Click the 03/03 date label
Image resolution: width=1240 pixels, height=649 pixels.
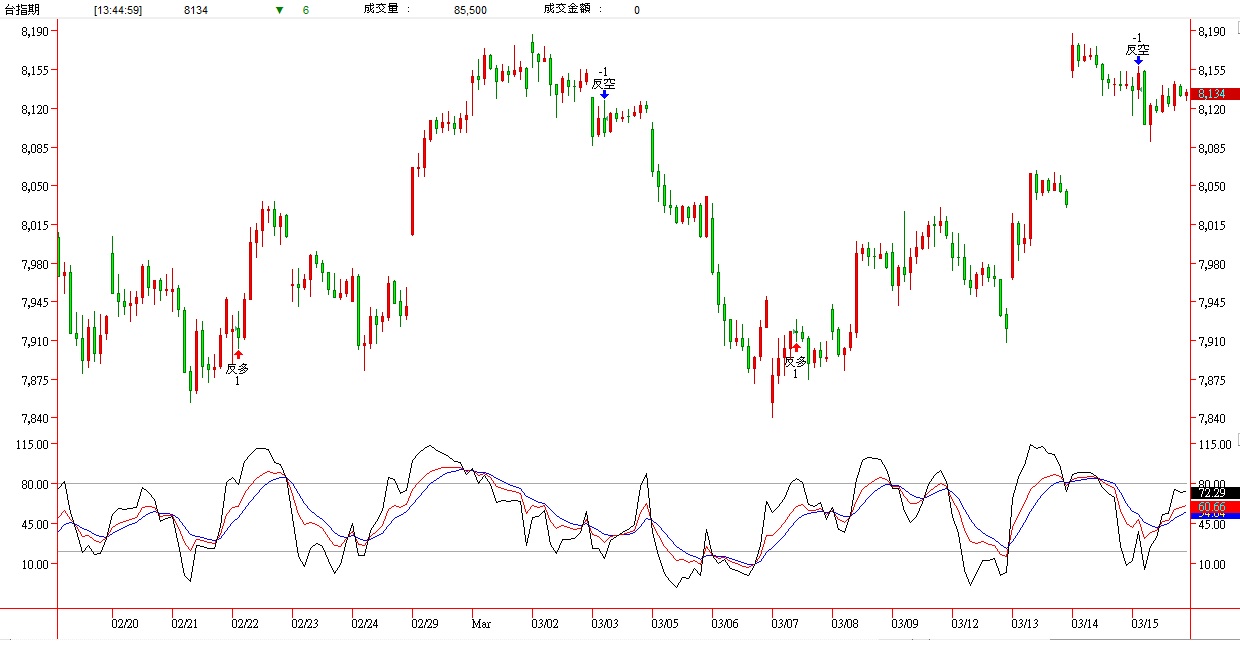(x=605, y=623)
